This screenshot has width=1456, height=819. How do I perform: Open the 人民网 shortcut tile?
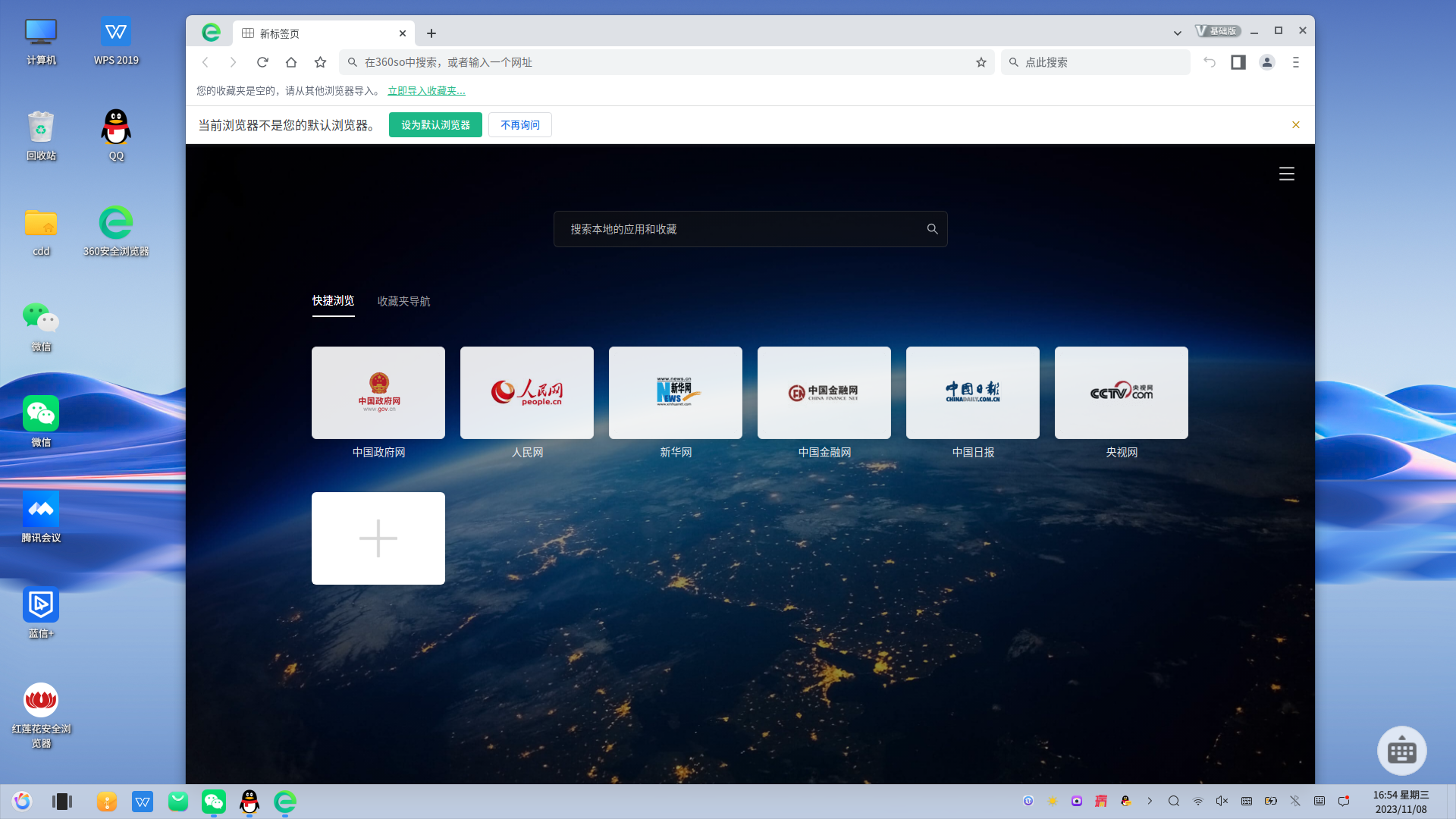[526, 393]
